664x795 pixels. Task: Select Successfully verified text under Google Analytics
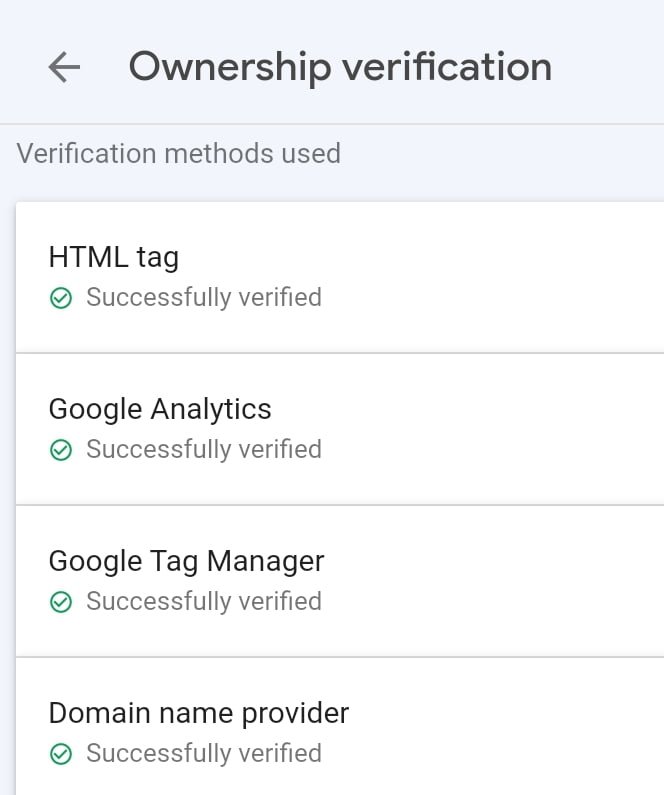[204, 450]
